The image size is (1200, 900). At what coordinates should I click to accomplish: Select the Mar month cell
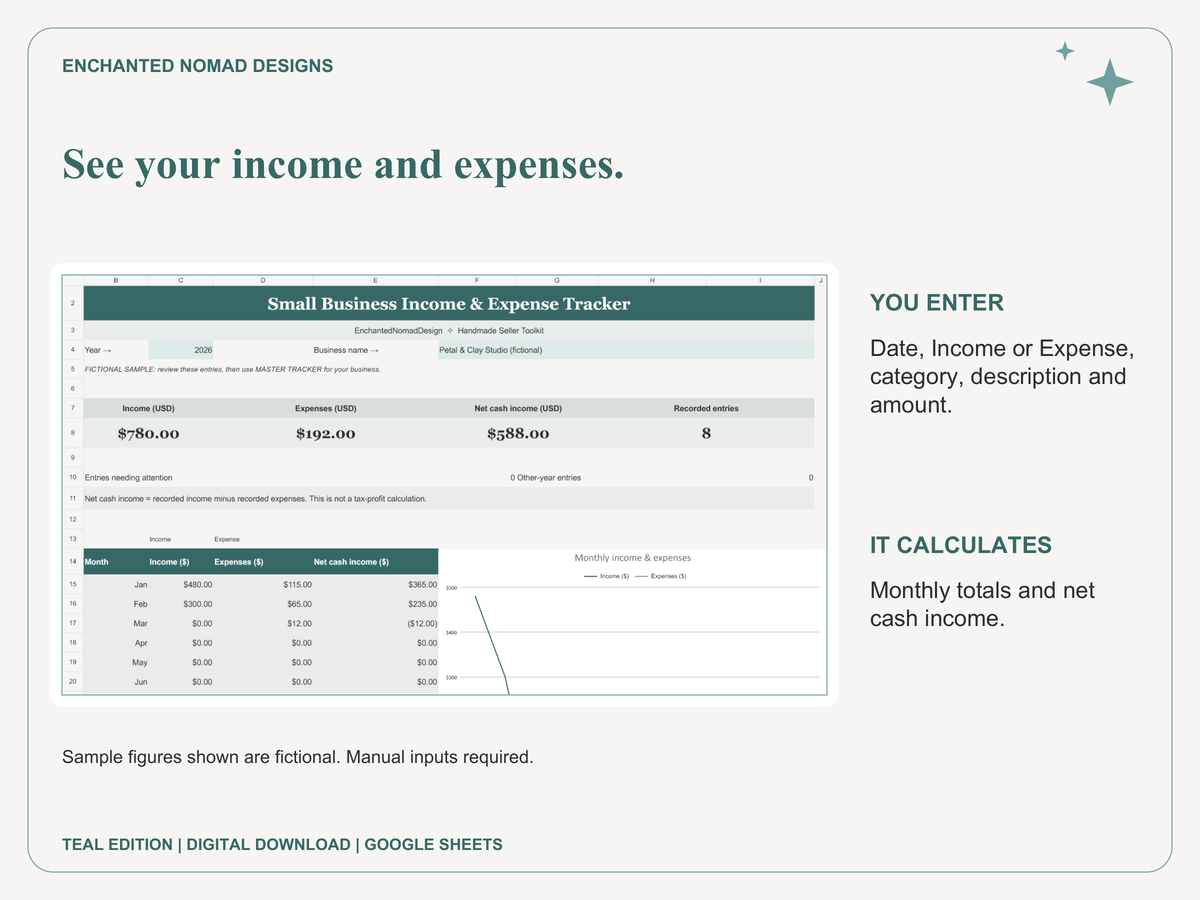[x=116, y=623]
